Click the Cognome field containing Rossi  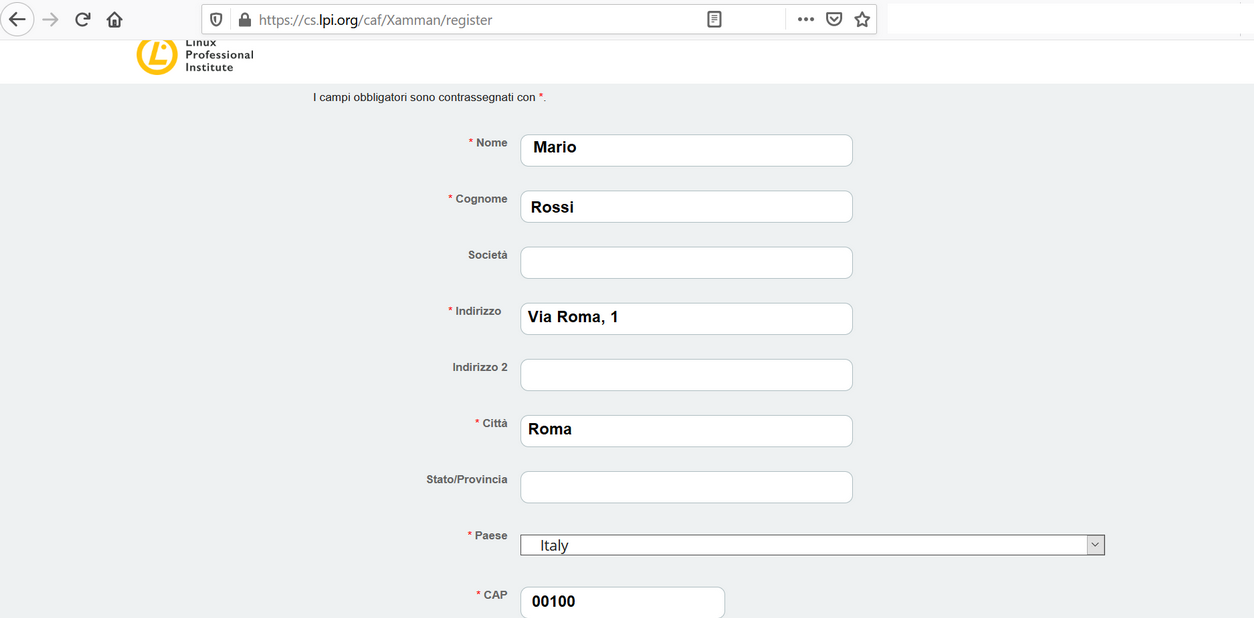(x=686, y=206)
